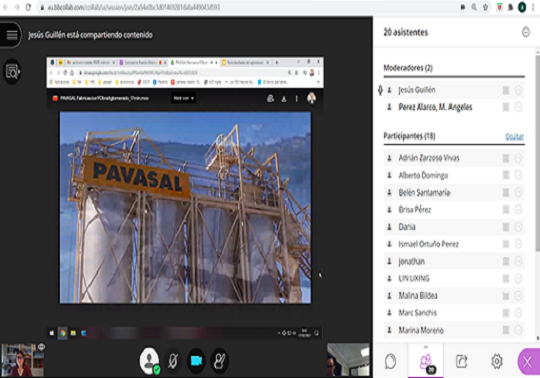Open attendee controls for Malina Bildea
This screenshot has height=378, width=540.
click(x=518, y=296)
